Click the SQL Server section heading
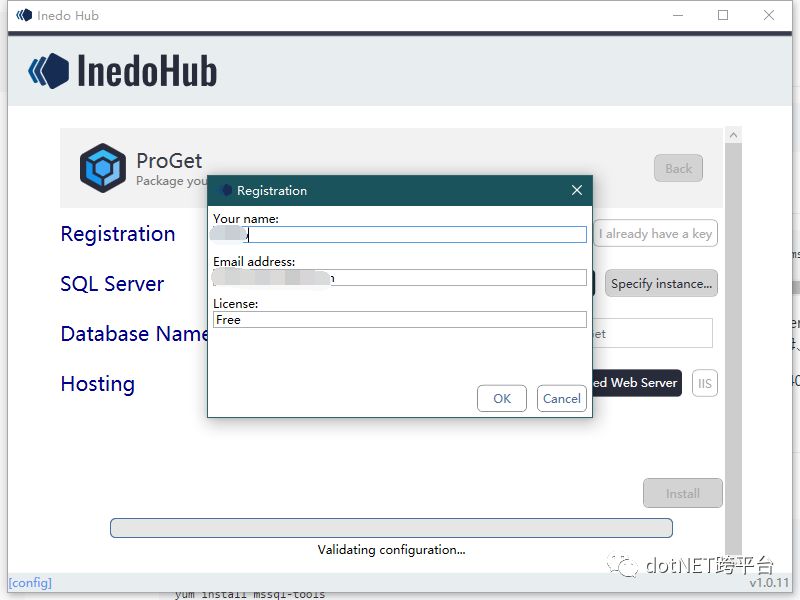Image resolution: width=800 pixels, height=600 pixels. point(112,284)
